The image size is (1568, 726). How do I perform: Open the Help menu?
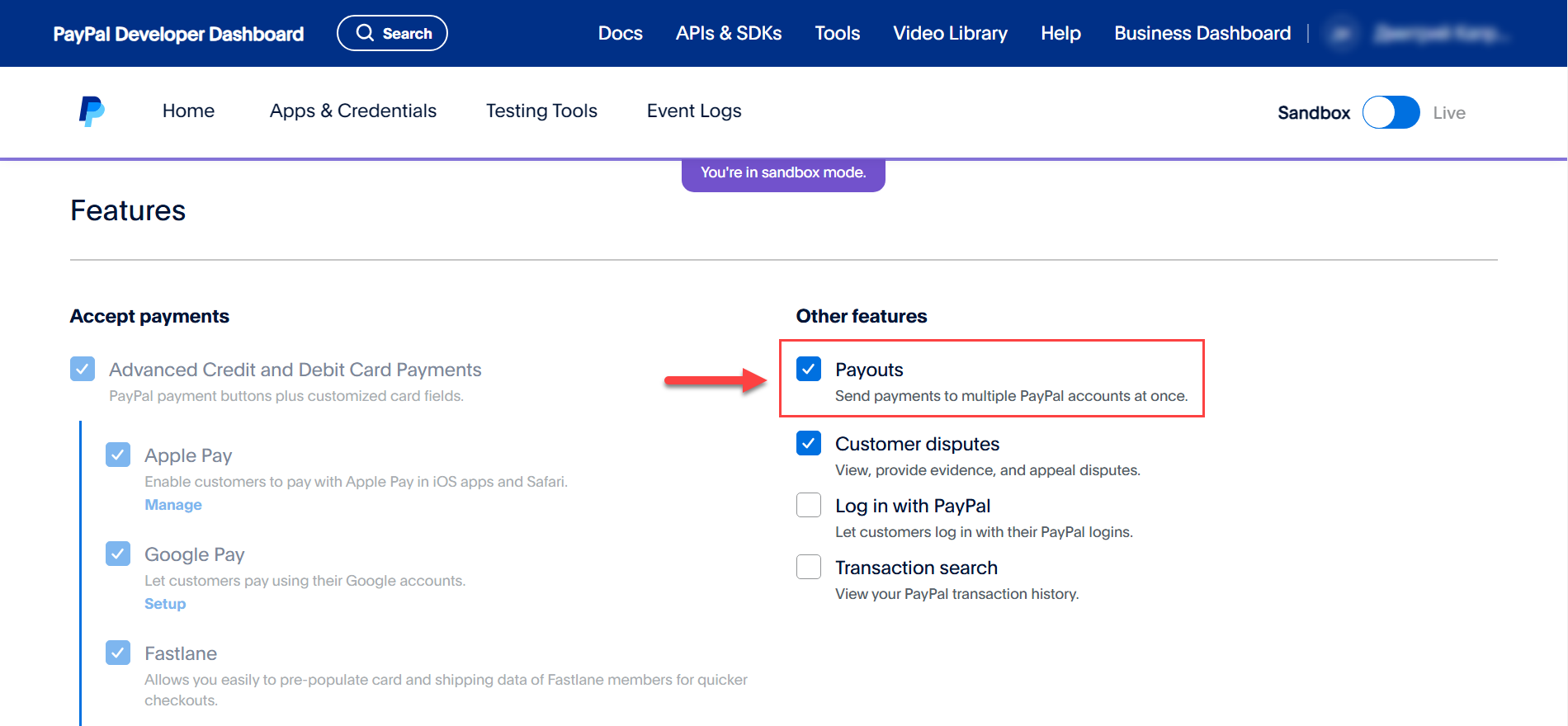[1061, 33]
